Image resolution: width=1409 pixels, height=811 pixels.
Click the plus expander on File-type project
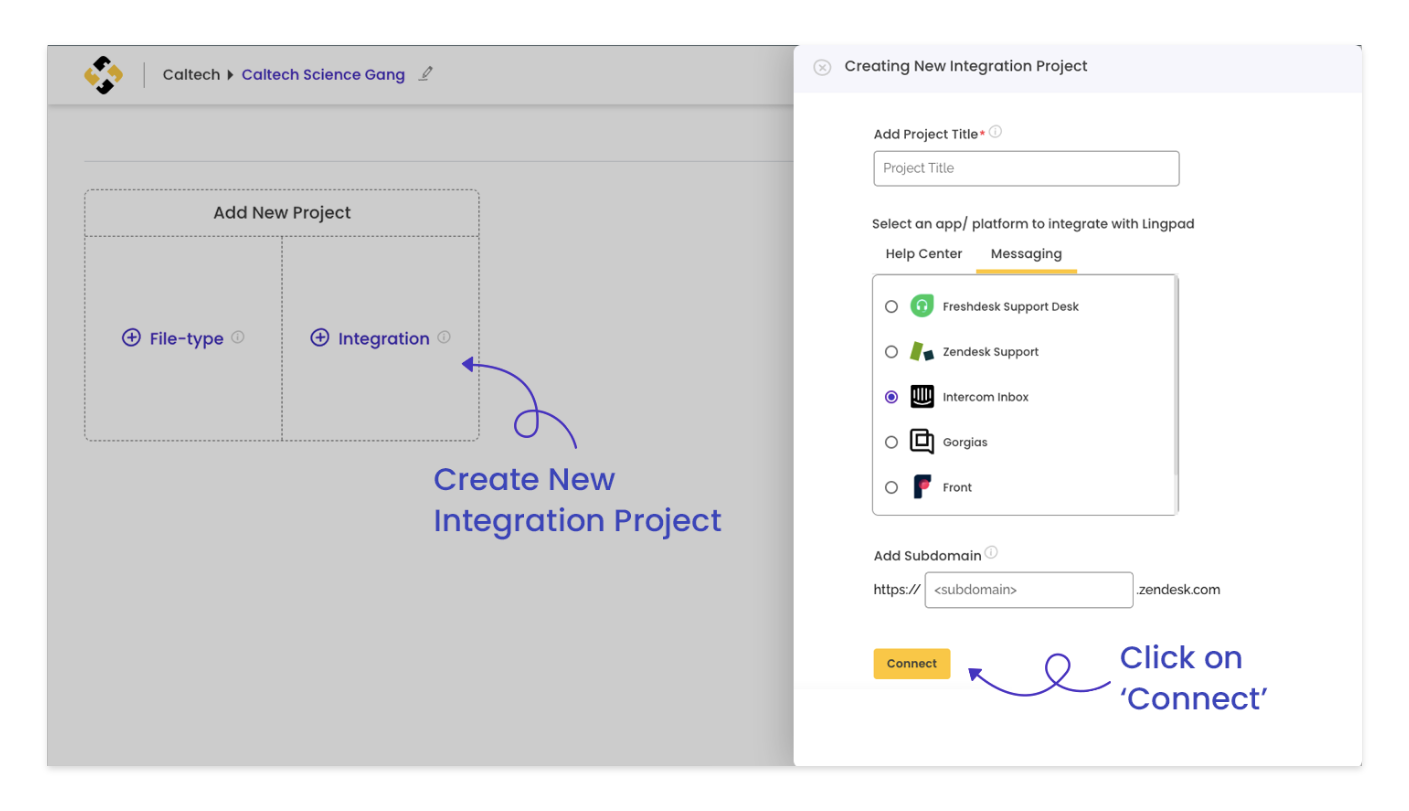(131, 338)
